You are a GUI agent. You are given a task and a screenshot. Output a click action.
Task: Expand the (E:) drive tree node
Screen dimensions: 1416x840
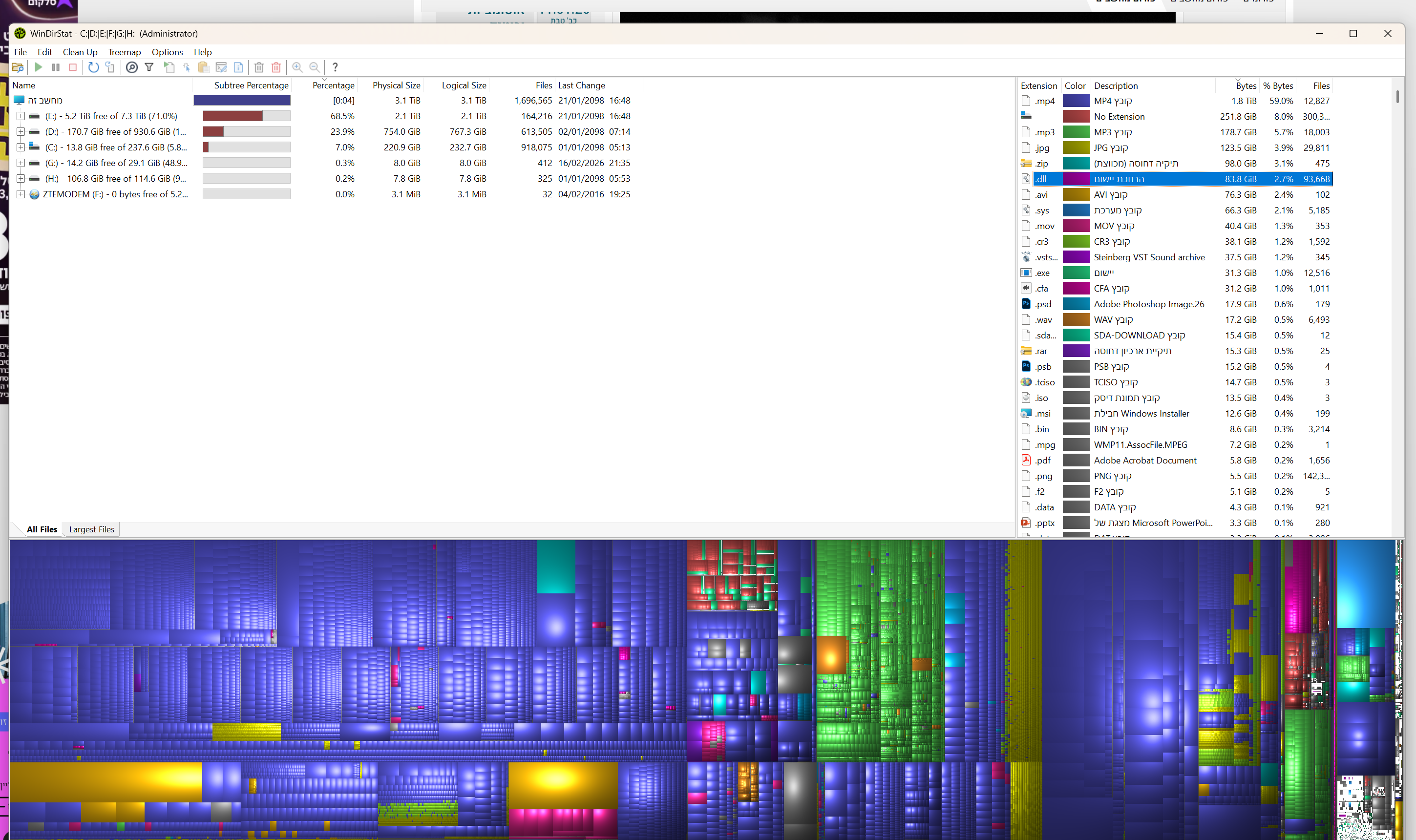tap(21, 116)
